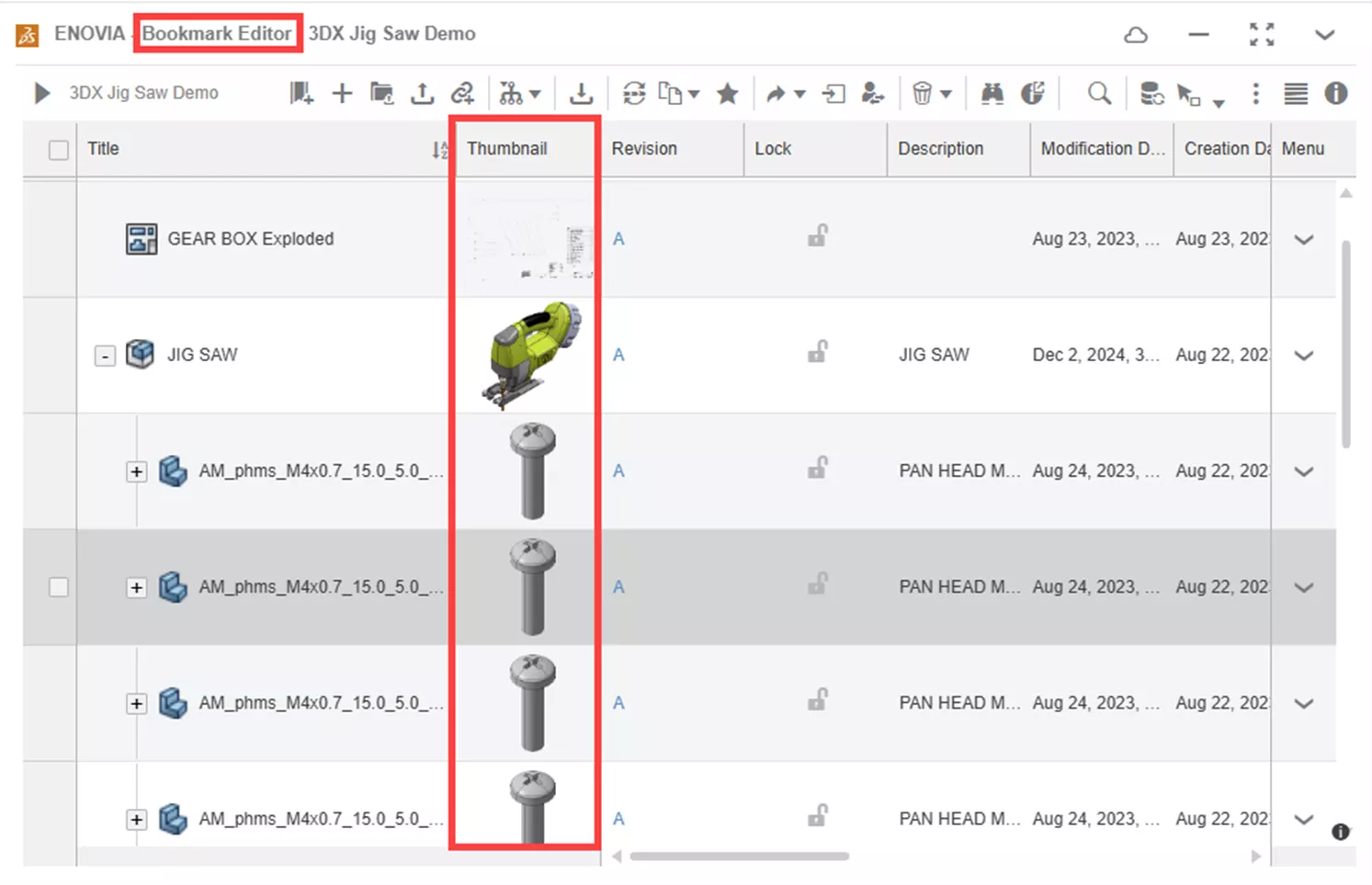Click the horizontal scrollbar thumb
Image resolution: width=1372 pixels, height=885 pixels.
click(x=739, y=857)
